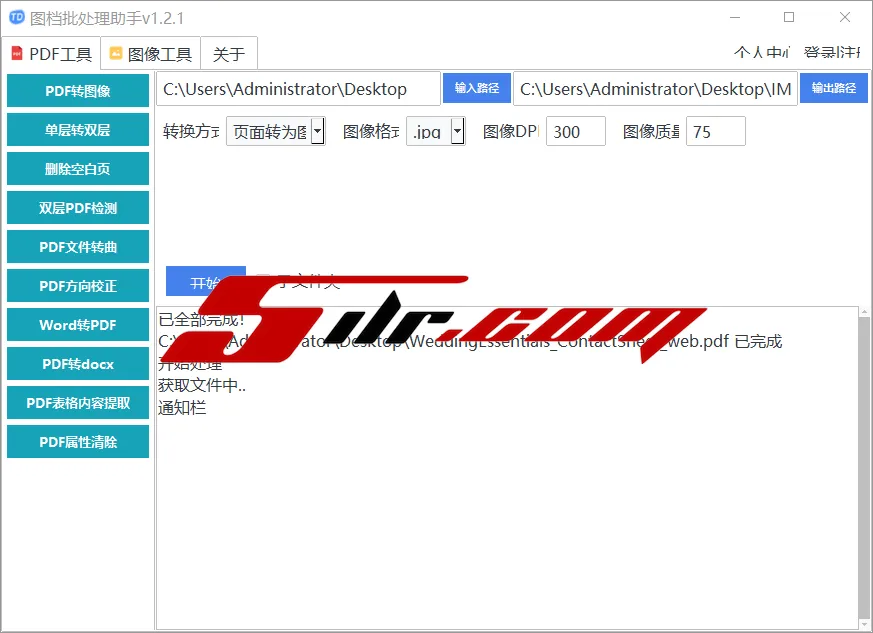Click the log line ending web.pdf 已完成
The width and height of the screenshot is (873, 633).
tap(470, 341)
